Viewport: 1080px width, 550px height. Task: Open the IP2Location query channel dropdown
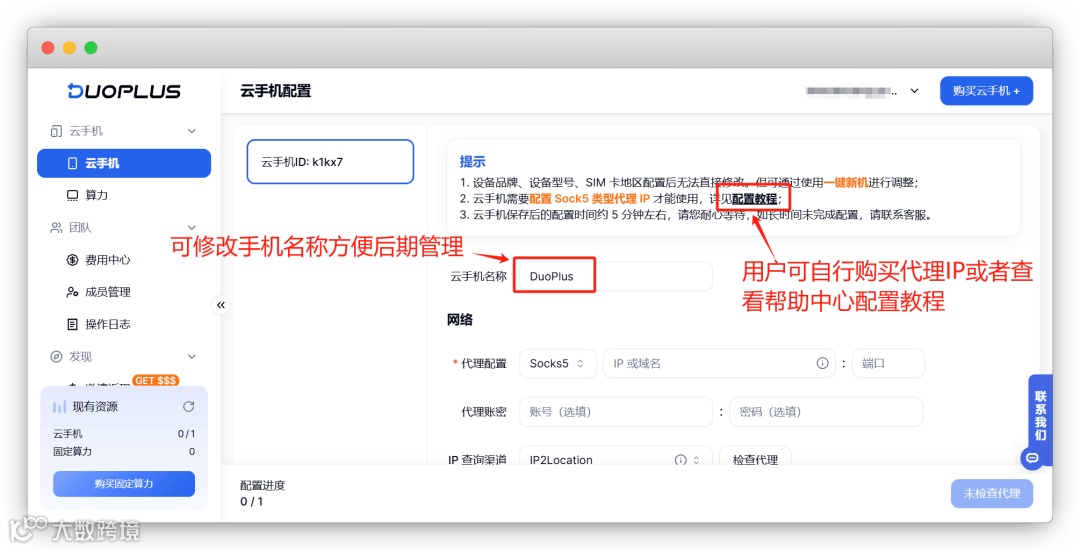616,459
